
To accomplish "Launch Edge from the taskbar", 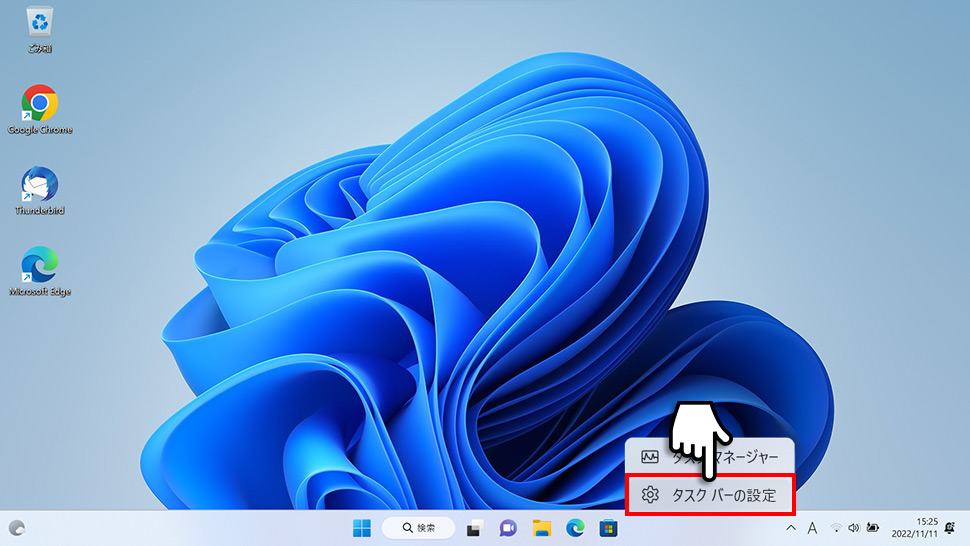I will point(575,527).
